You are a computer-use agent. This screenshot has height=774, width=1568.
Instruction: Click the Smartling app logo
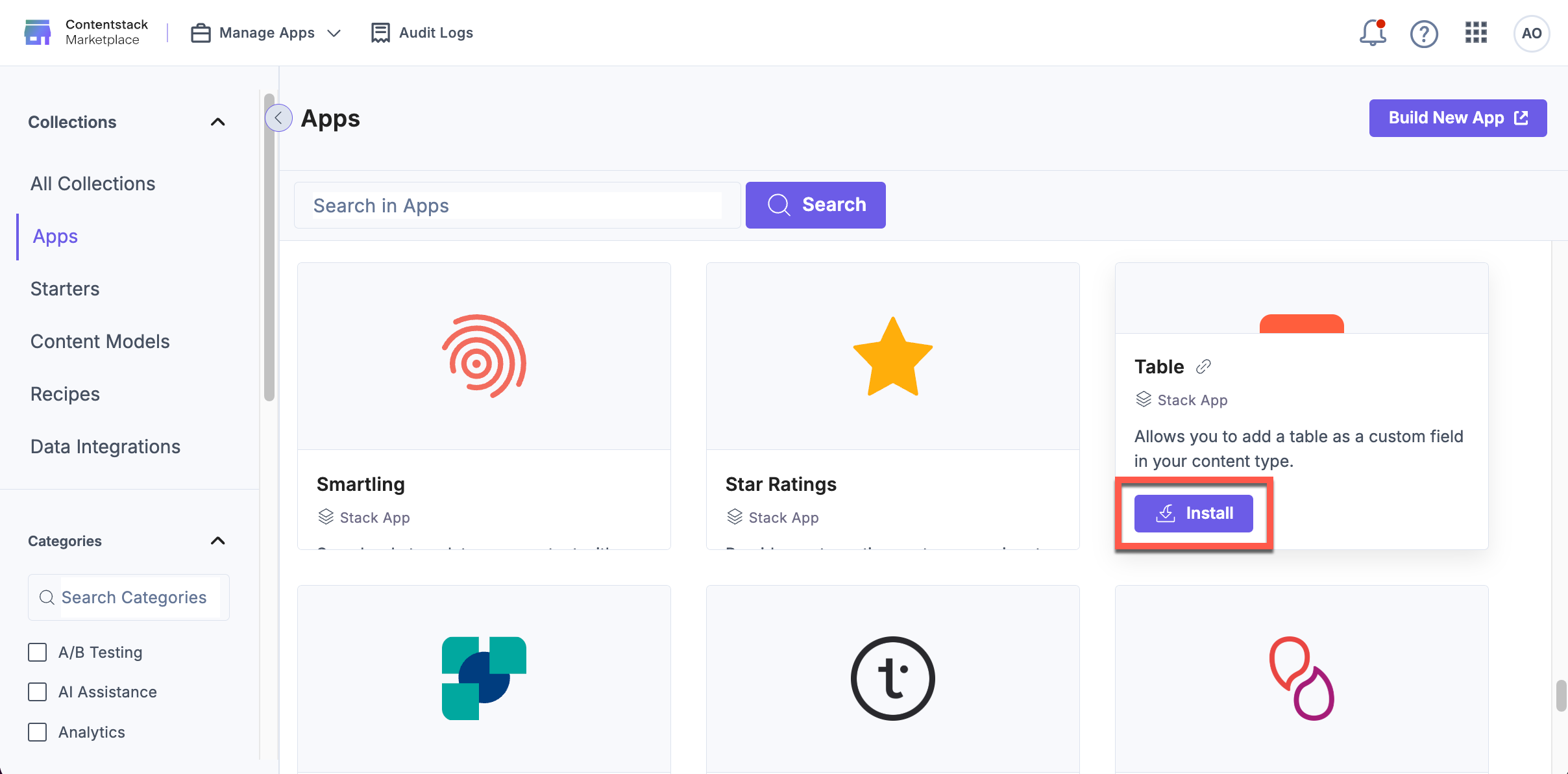pos(484,356)
